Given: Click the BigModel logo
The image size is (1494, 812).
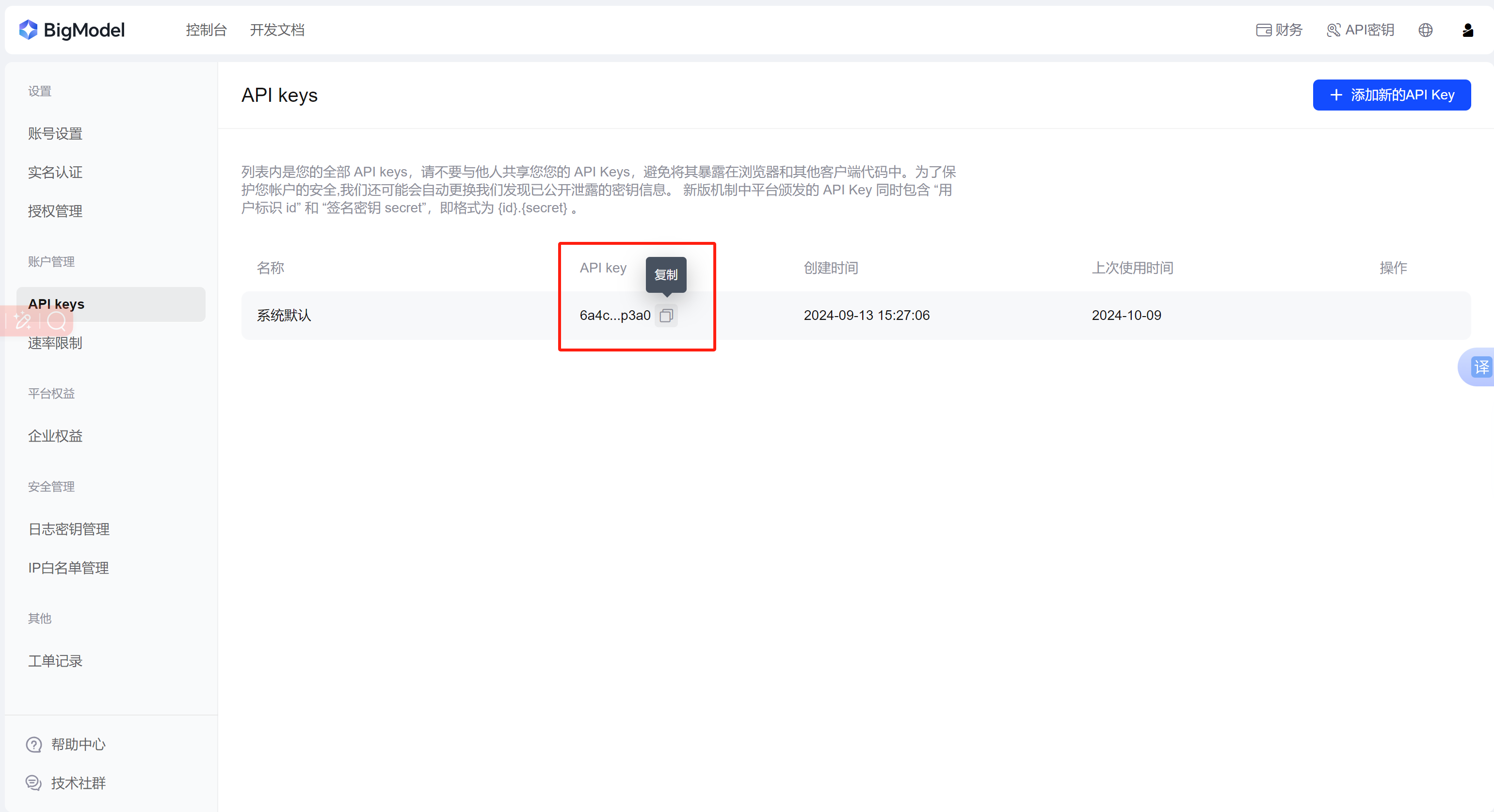Looking at the screenshot, I should pyautogui.click(x=72, y=30).
